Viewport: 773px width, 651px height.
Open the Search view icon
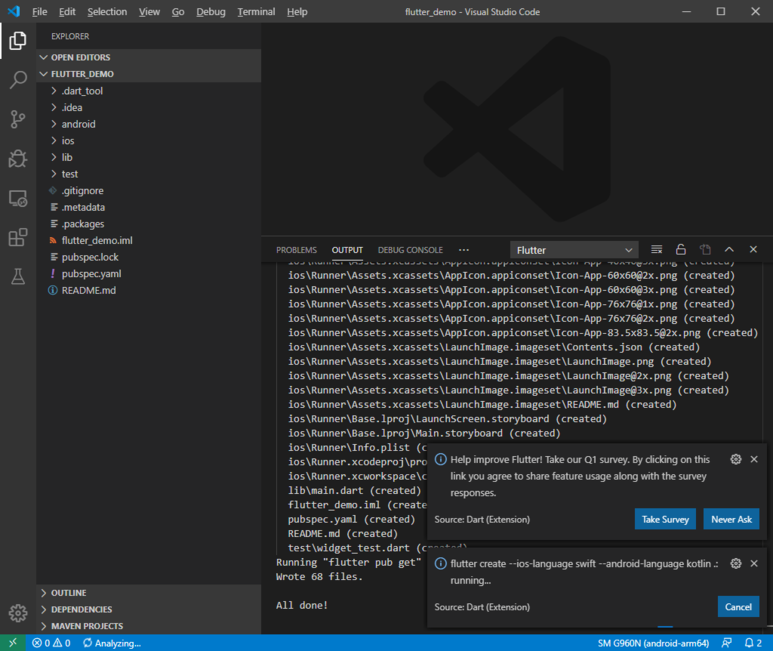[18, 80]
